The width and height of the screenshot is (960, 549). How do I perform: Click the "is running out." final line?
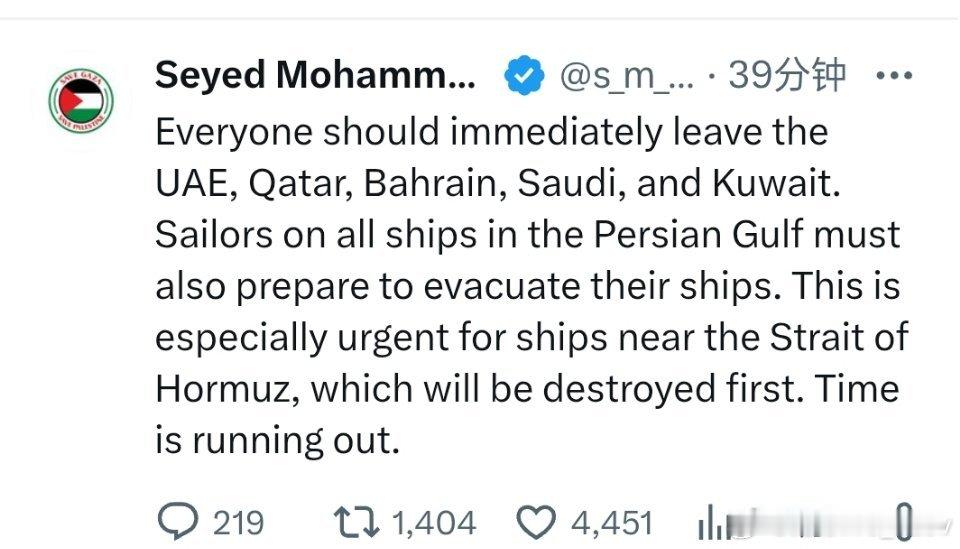pyautogui.click(x=277, y=440)
